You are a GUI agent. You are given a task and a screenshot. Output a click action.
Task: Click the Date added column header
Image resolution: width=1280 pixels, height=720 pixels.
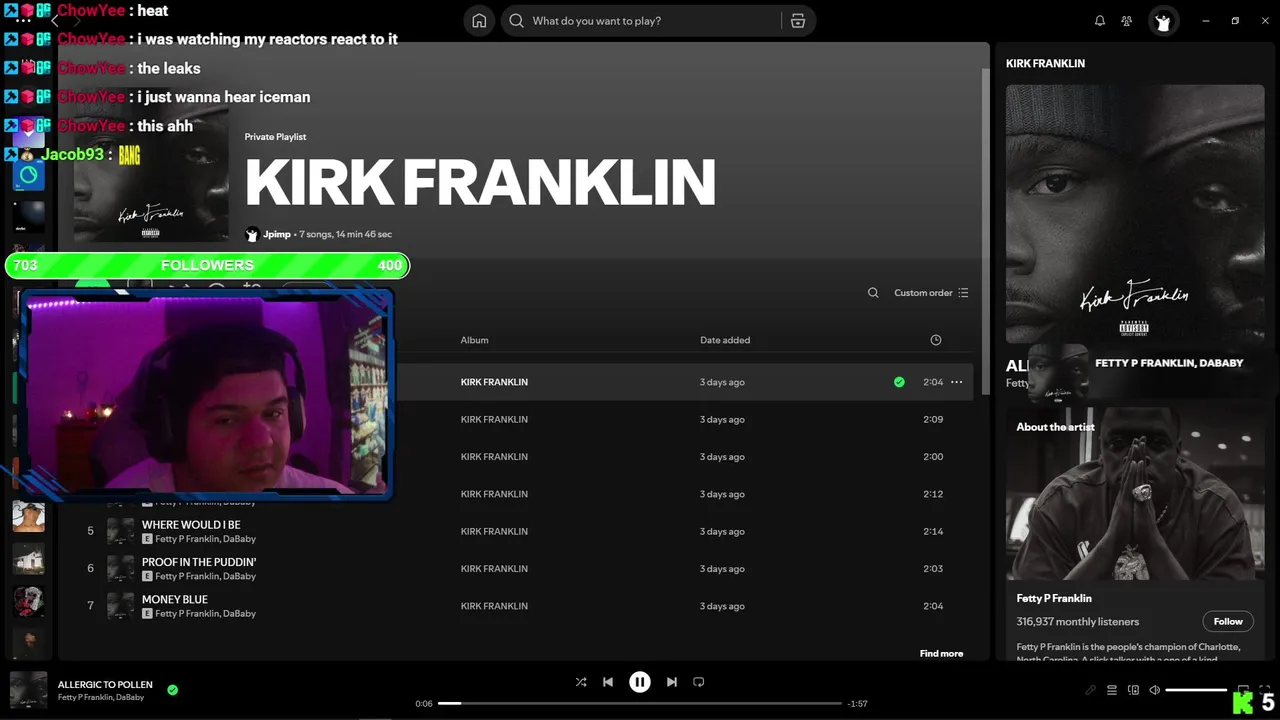(x=725, y=340)
